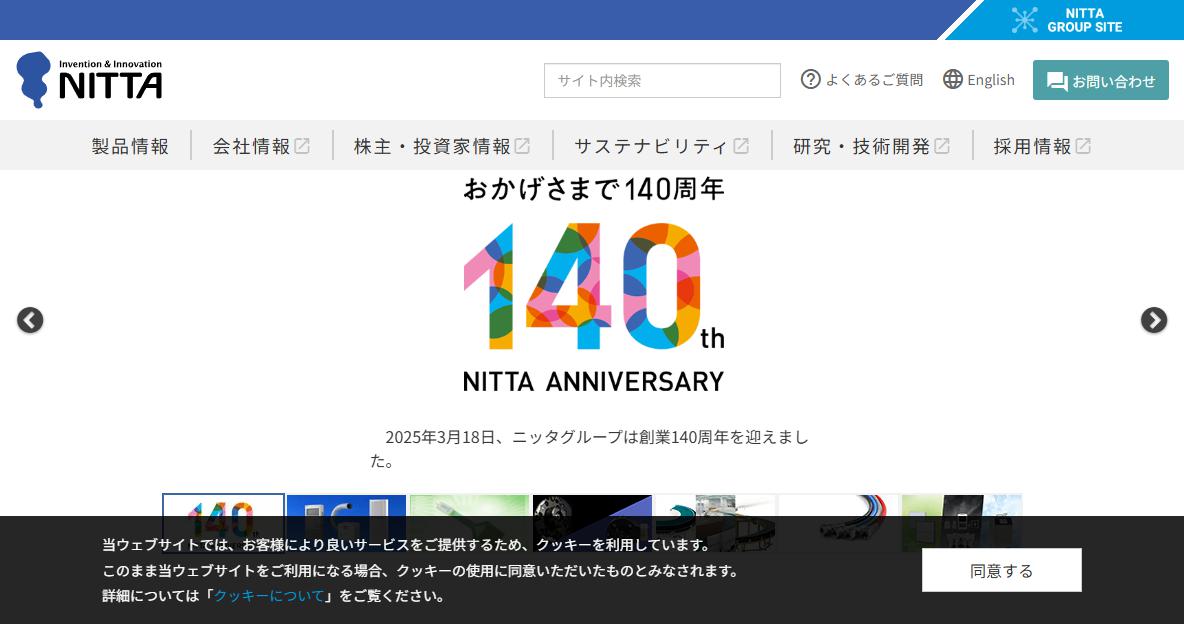1184x624 pixels.
Task: Focus the サイト内検索 search field
Action: 662,80
